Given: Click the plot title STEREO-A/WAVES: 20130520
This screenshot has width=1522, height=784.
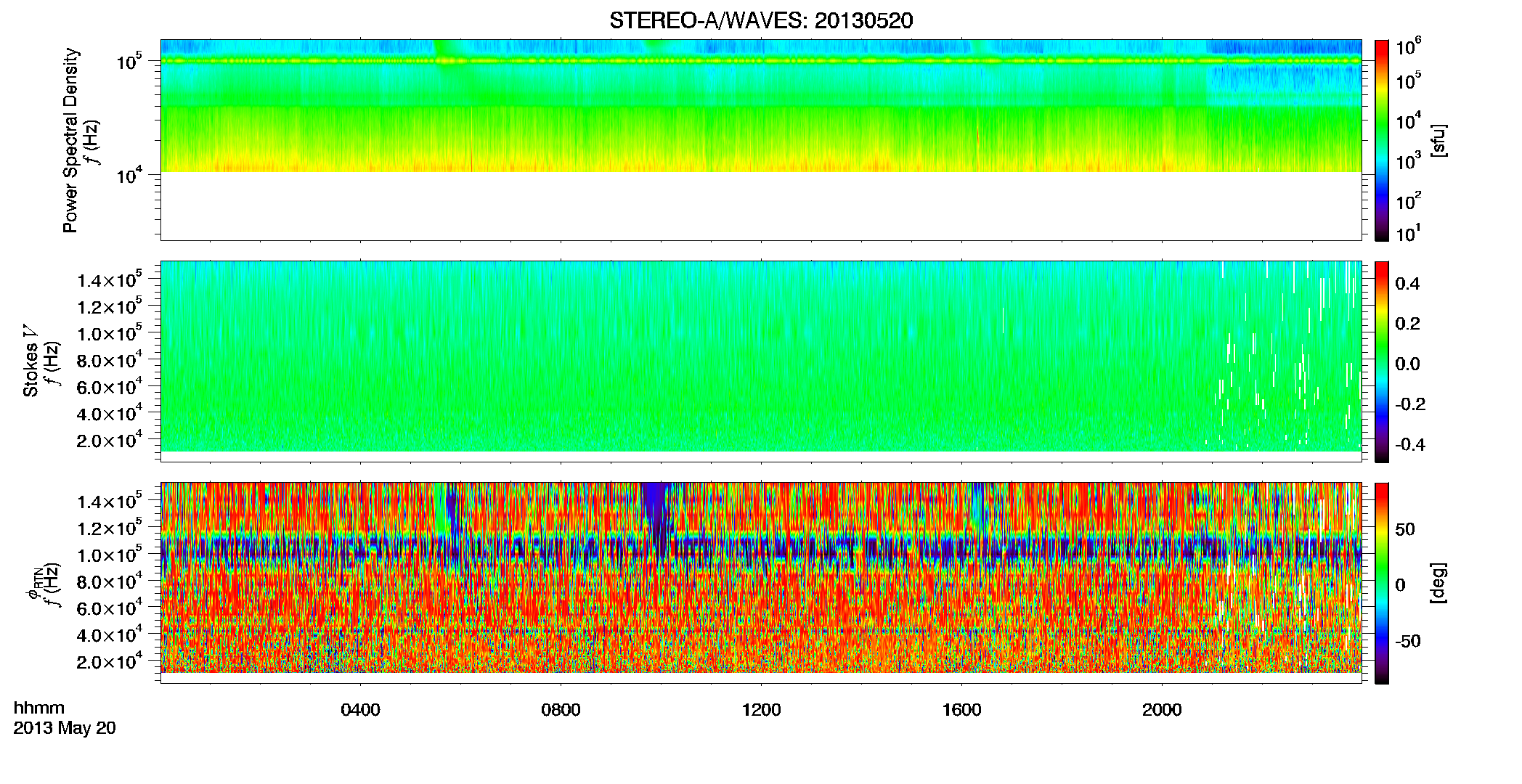Looking at the screenshot, I should pos(761,21).
